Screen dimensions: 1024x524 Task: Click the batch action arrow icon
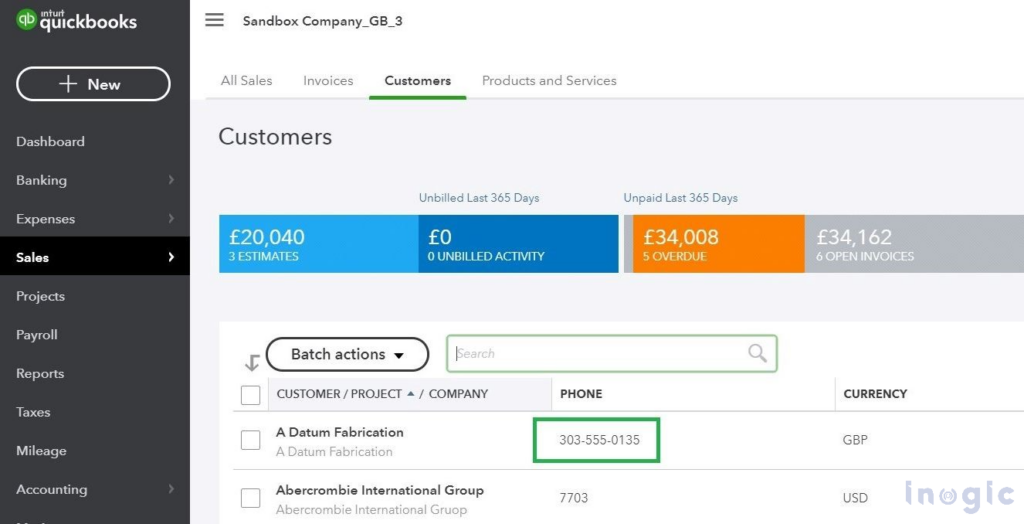252,363
